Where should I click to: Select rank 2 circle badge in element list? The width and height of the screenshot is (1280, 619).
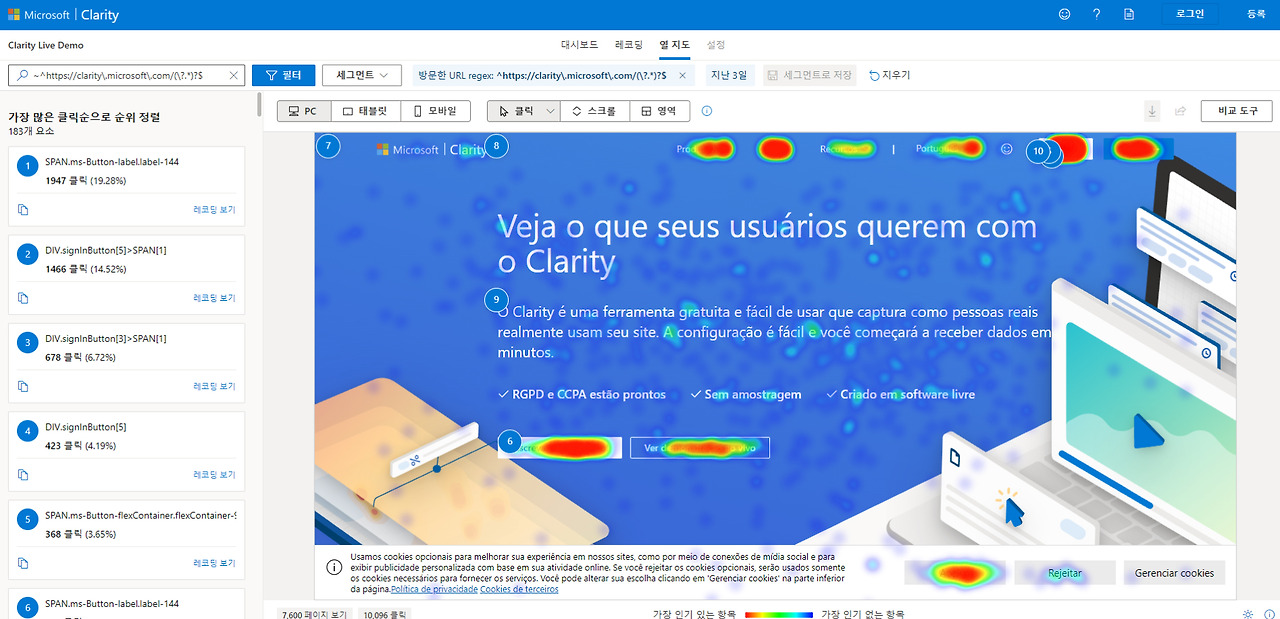tap(29, 254)
